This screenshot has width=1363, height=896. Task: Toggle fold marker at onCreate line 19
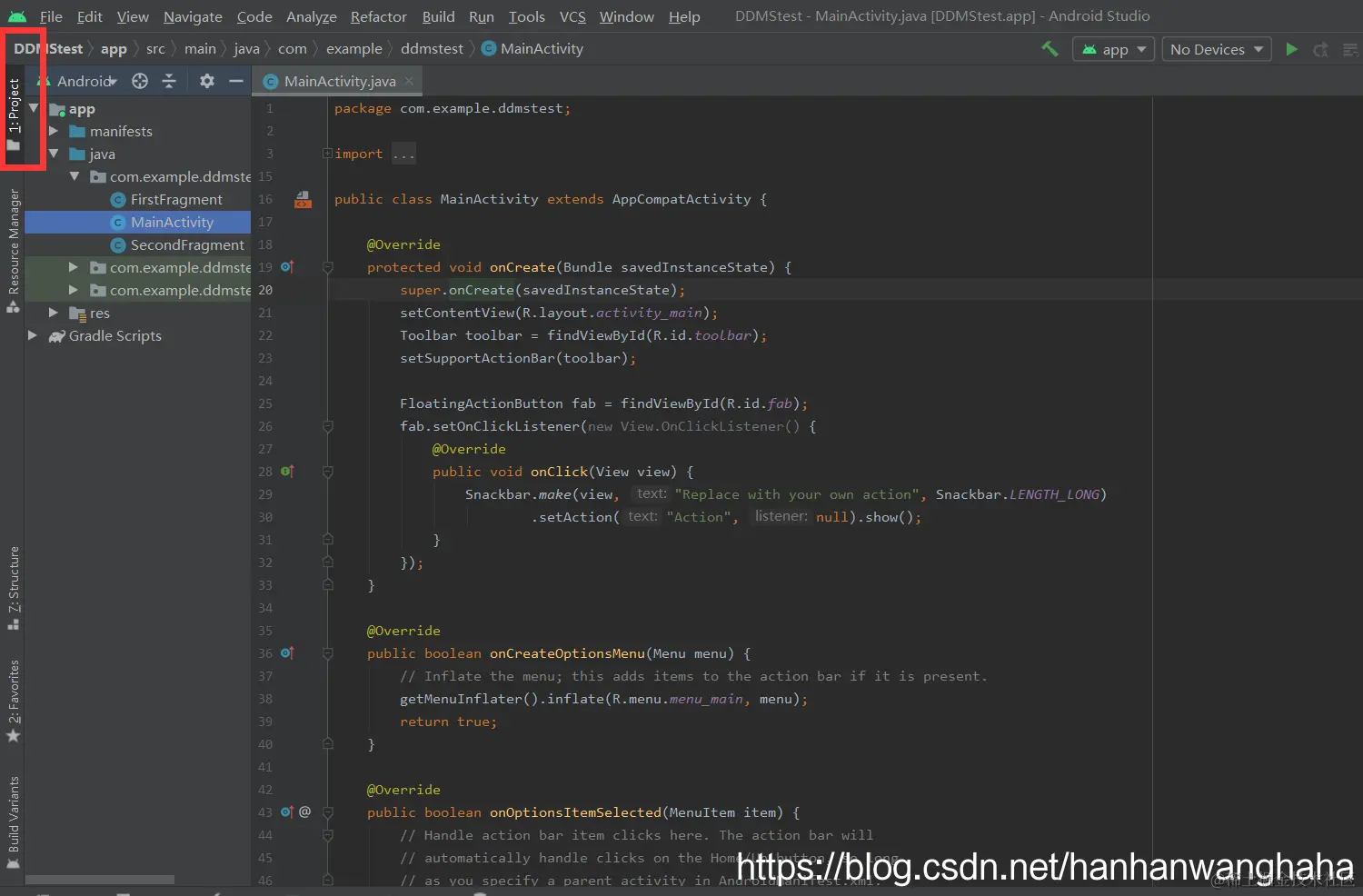click(x=328, y=267)
